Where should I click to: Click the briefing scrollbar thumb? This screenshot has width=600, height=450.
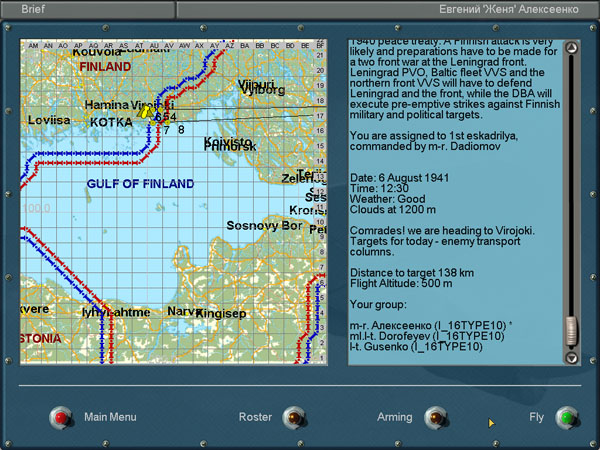[571, 330]
